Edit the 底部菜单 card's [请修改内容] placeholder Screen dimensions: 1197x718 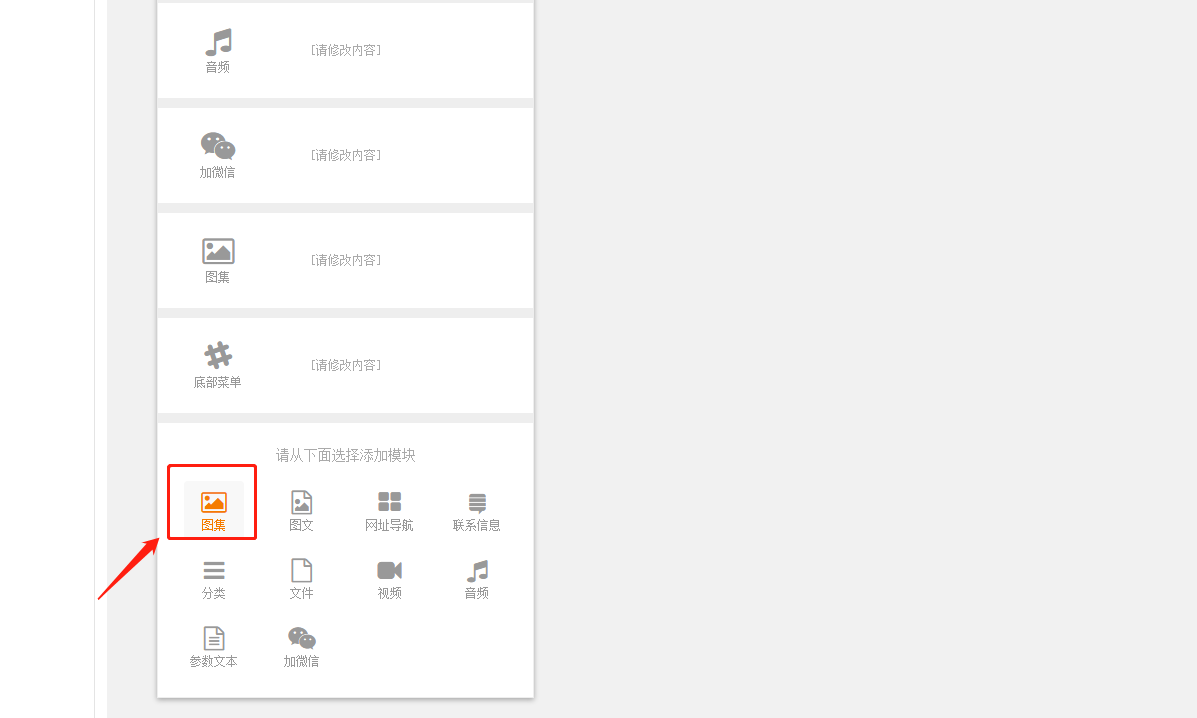[x=346, y=365]
